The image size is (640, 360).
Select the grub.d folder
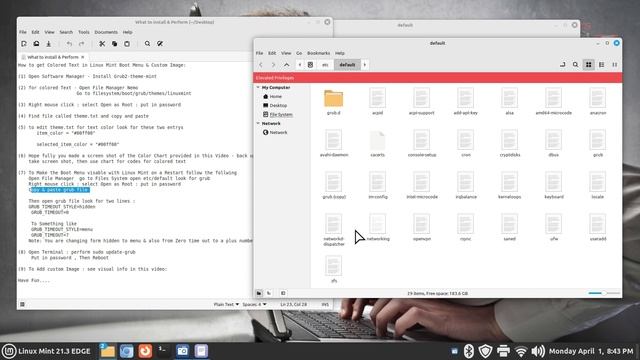tap(333, 102)
